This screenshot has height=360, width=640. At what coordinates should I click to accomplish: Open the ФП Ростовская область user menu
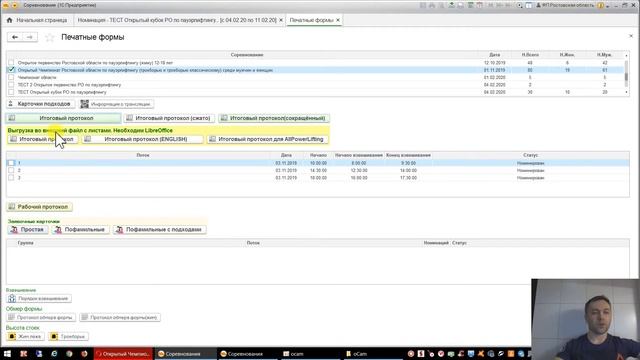tap(566, 5)
